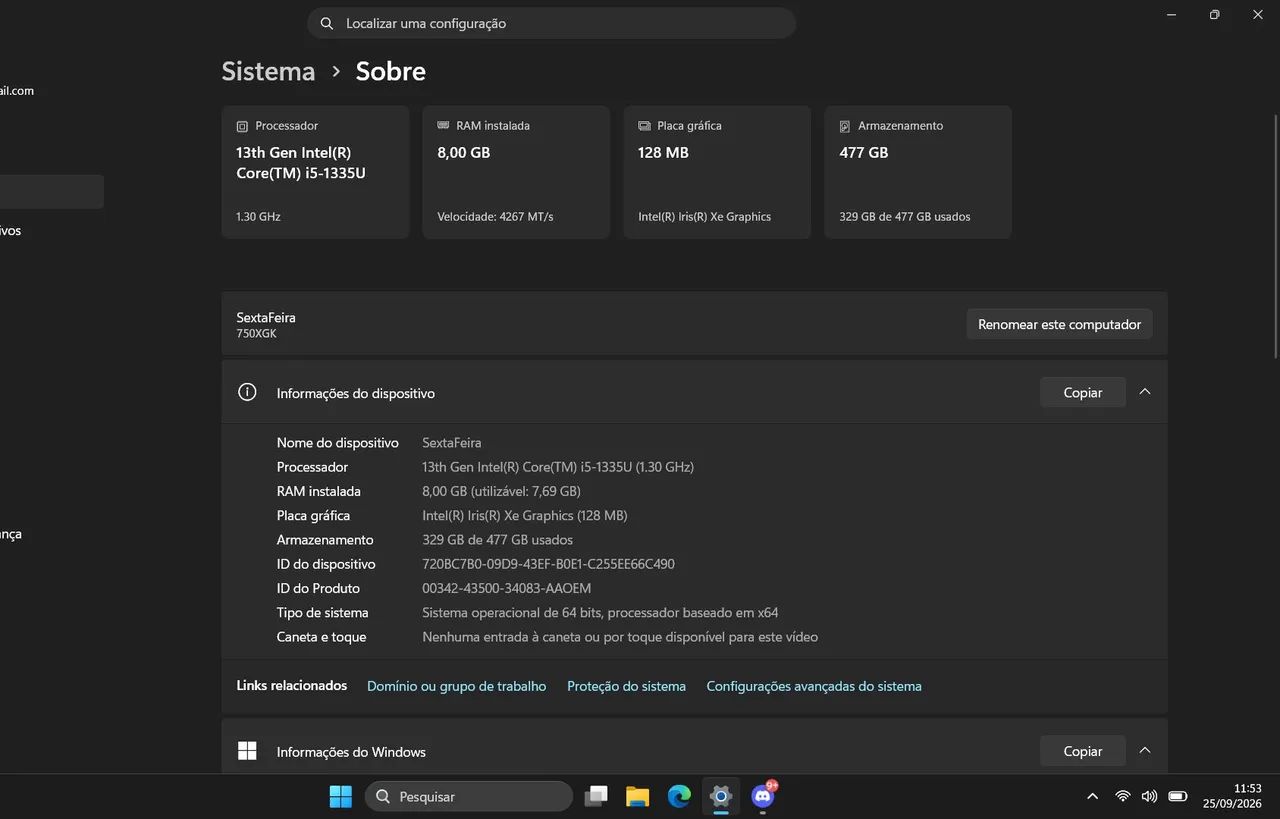Click '8,00 GB (utilizável: 7,69 GB)' text
The width and height of the screenshot is (1280, 819).
[x=501, y=491]
